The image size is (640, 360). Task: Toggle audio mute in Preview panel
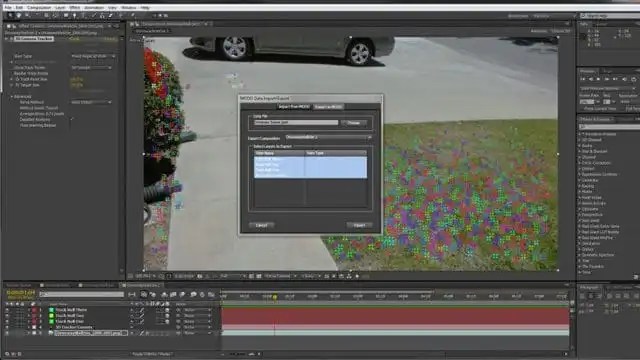point(624,79)
